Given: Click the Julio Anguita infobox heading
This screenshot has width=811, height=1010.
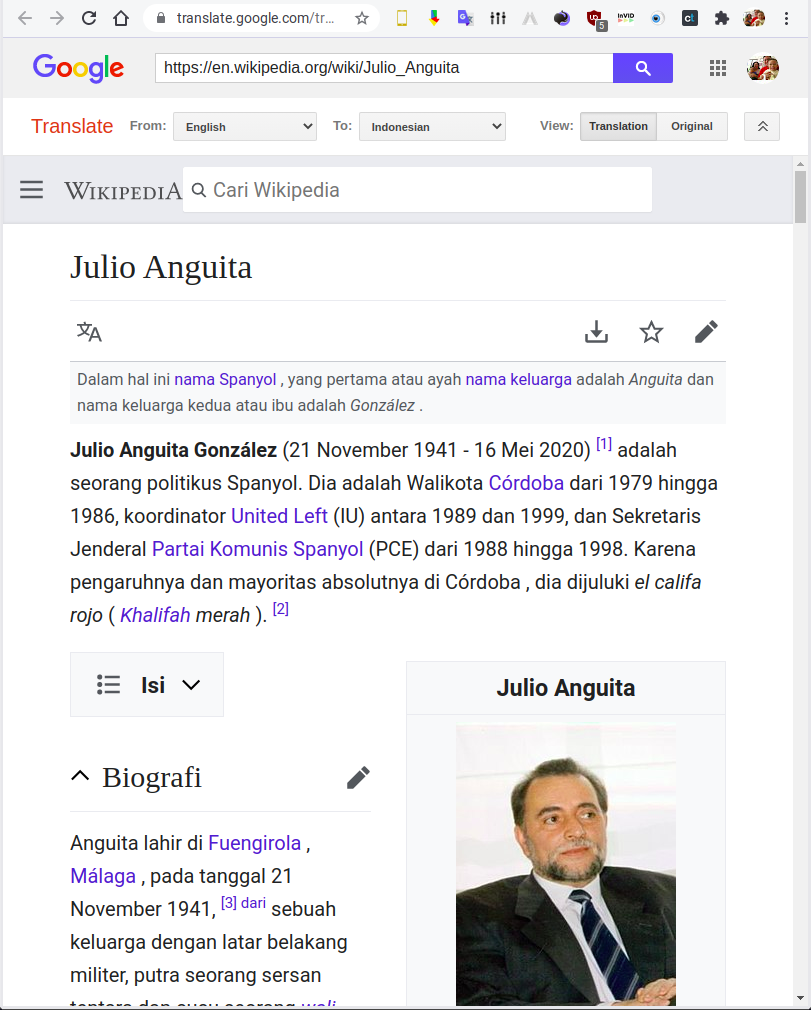Looking at the screenshot, I should point(566,688).
